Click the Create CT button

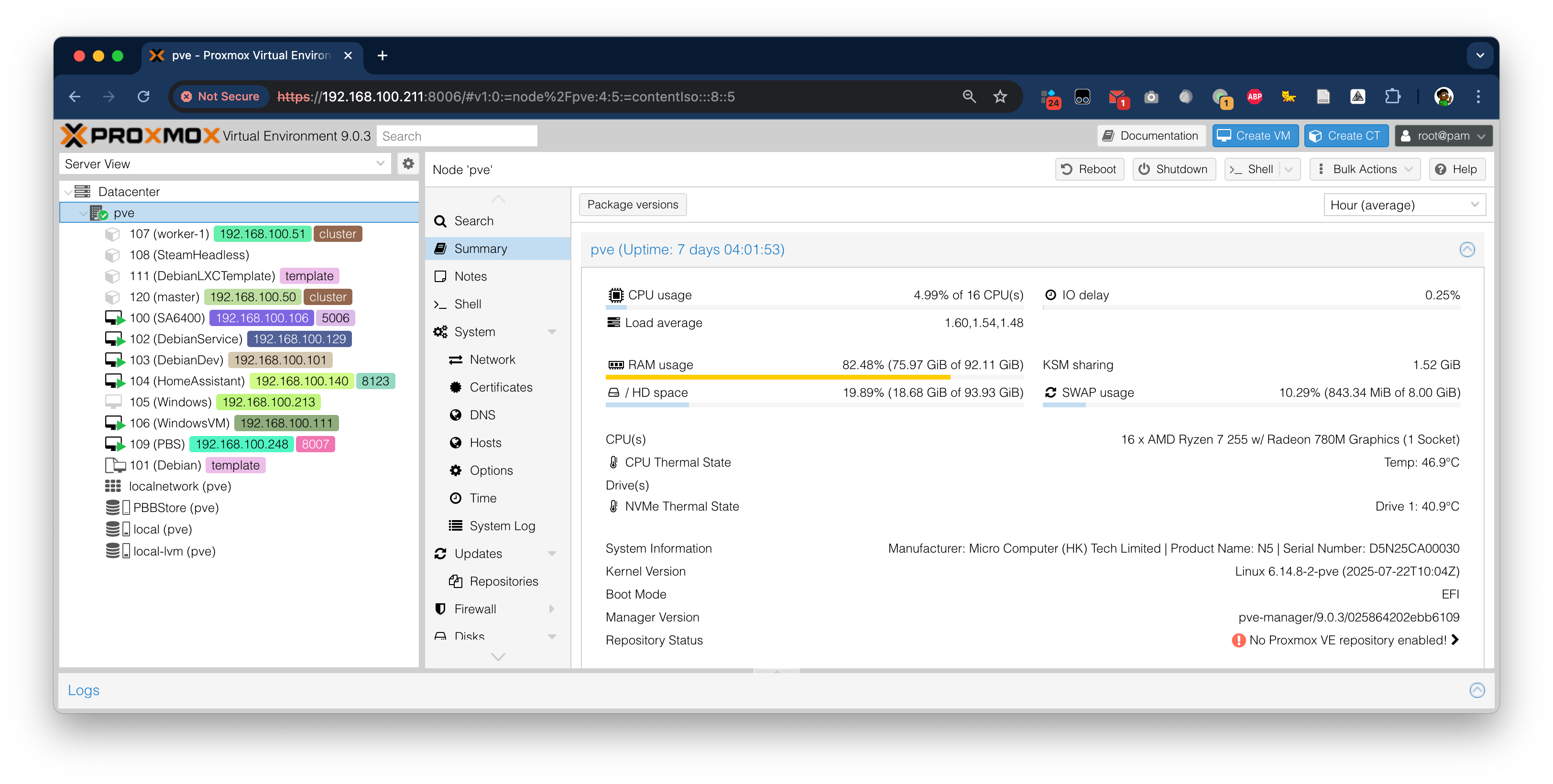(1345, 136)
